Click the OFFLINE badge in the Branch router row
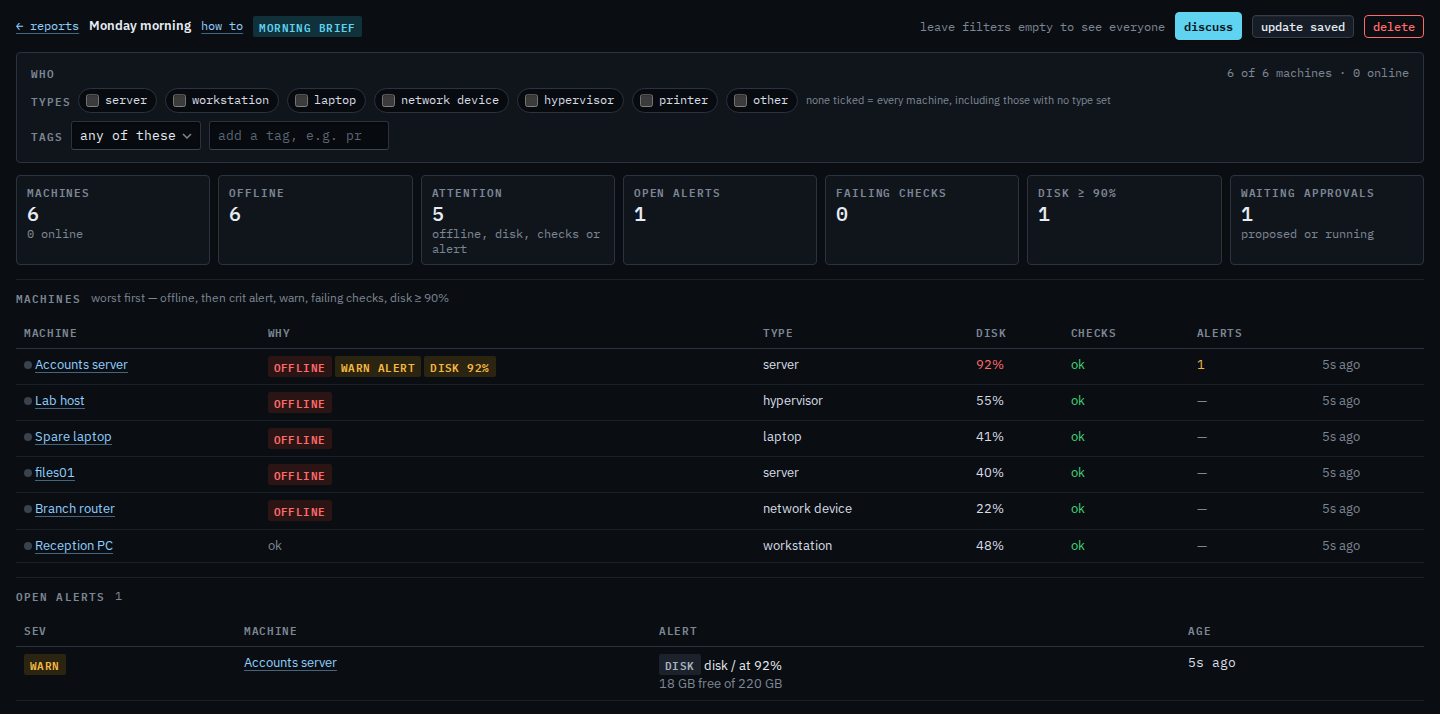Viewport: 1440px width, 714px height. (300, 512)
